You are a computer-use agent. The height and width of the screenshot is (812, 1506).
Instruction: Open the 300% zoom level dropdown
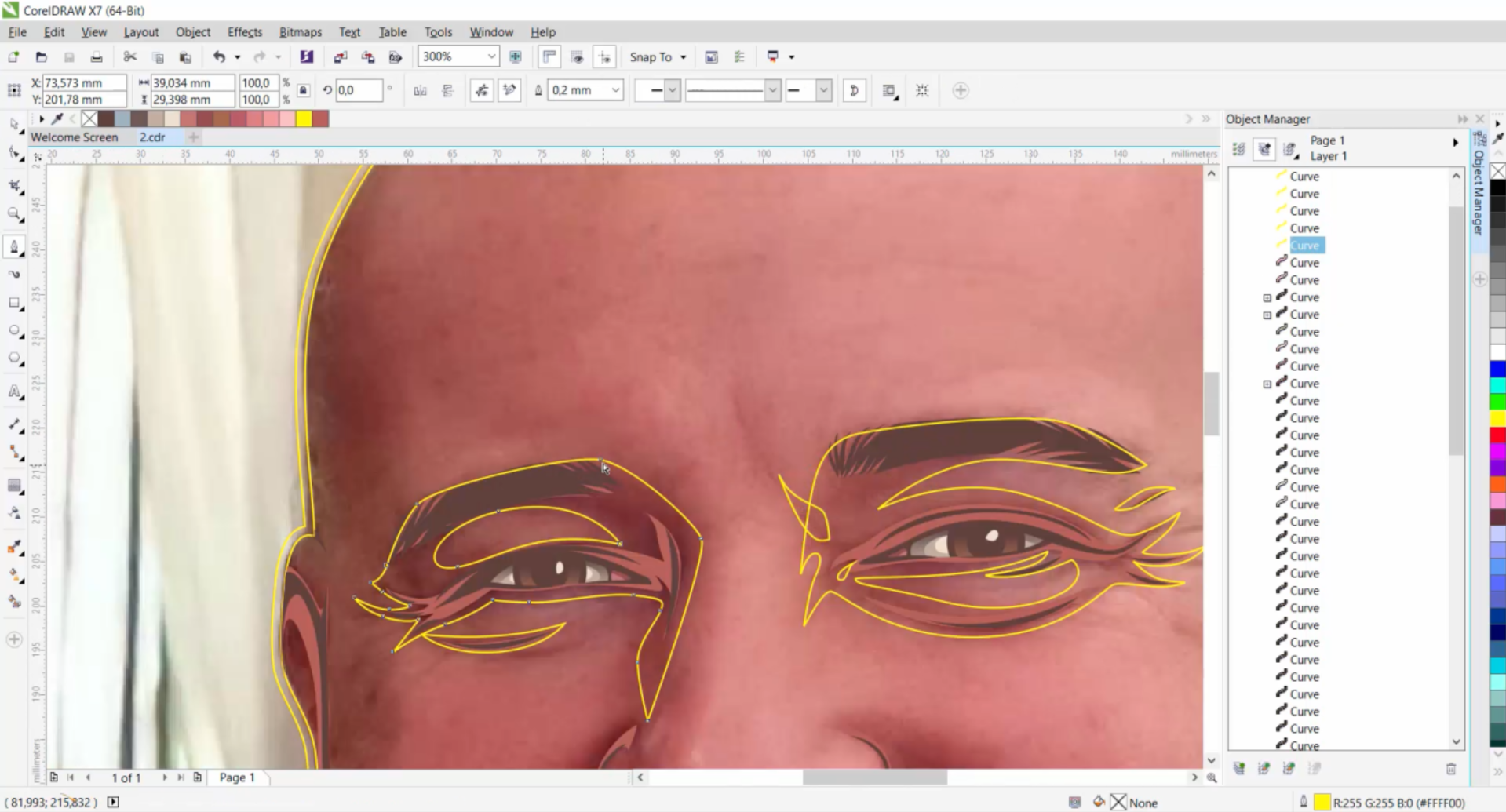pyautogui.click(x=491, y=56)
